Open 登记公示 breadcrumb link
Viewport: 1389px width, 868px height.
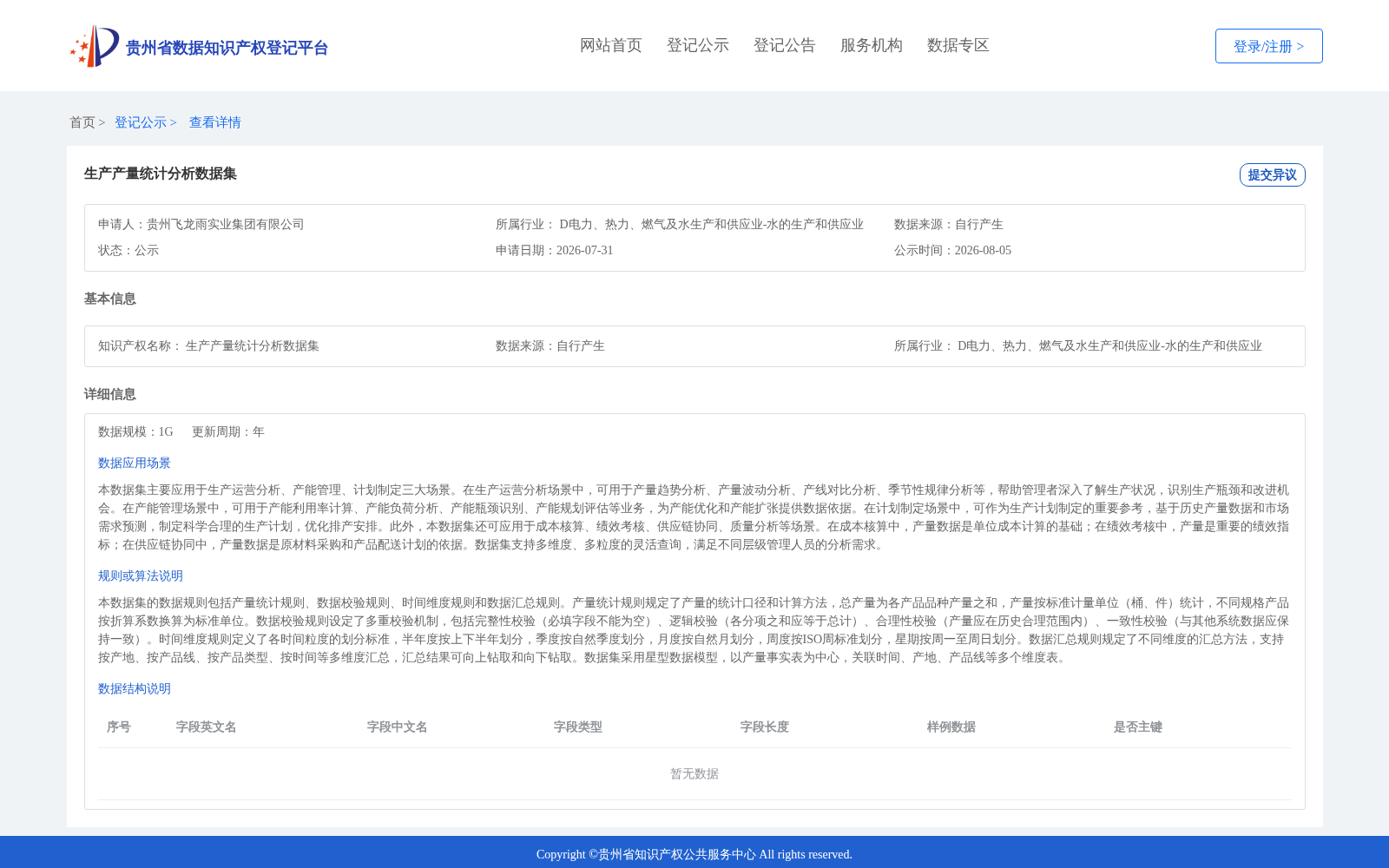coord(141,122)
